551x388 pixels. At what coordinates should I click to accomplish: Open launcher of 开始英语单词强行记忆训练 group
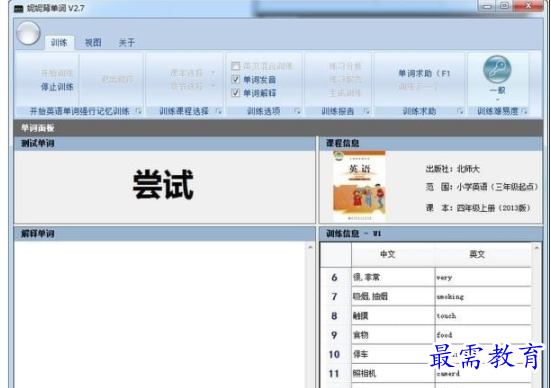point(138,111)
